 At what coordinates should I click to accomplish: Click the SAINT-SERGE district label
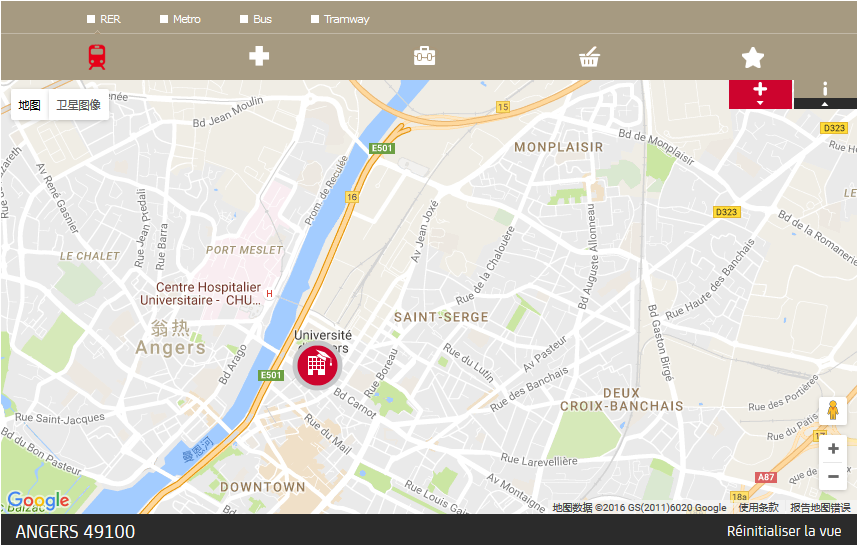pyautogui.click(x=441, y=317)
